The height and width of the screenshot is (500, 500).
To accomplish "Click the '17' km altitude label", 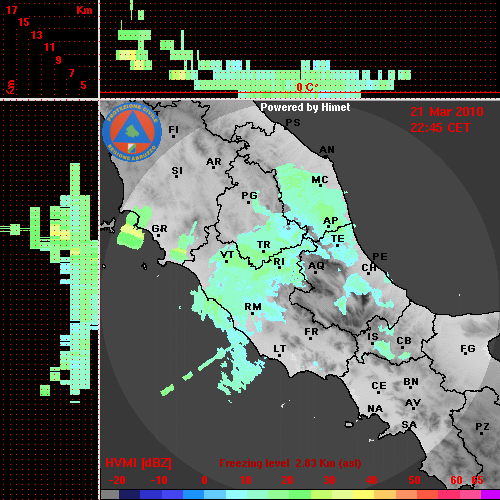I will click(x=11, y=10).
